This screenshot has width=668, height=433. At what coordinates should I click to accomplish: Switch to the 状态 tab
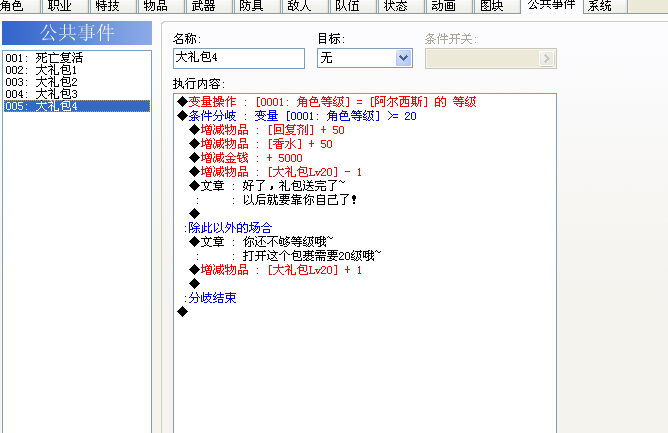(401, 6)
